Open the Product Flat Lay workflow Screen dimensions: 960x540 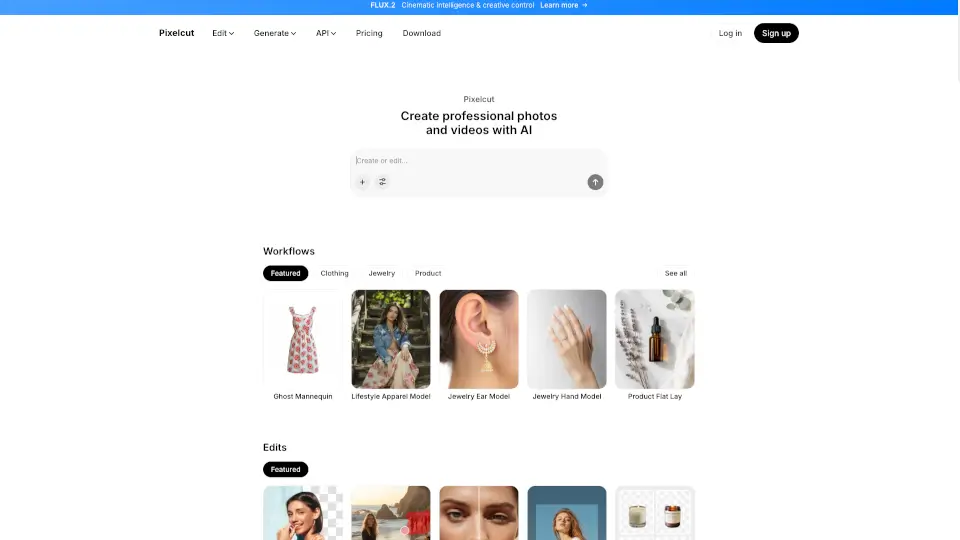point(654,339)
